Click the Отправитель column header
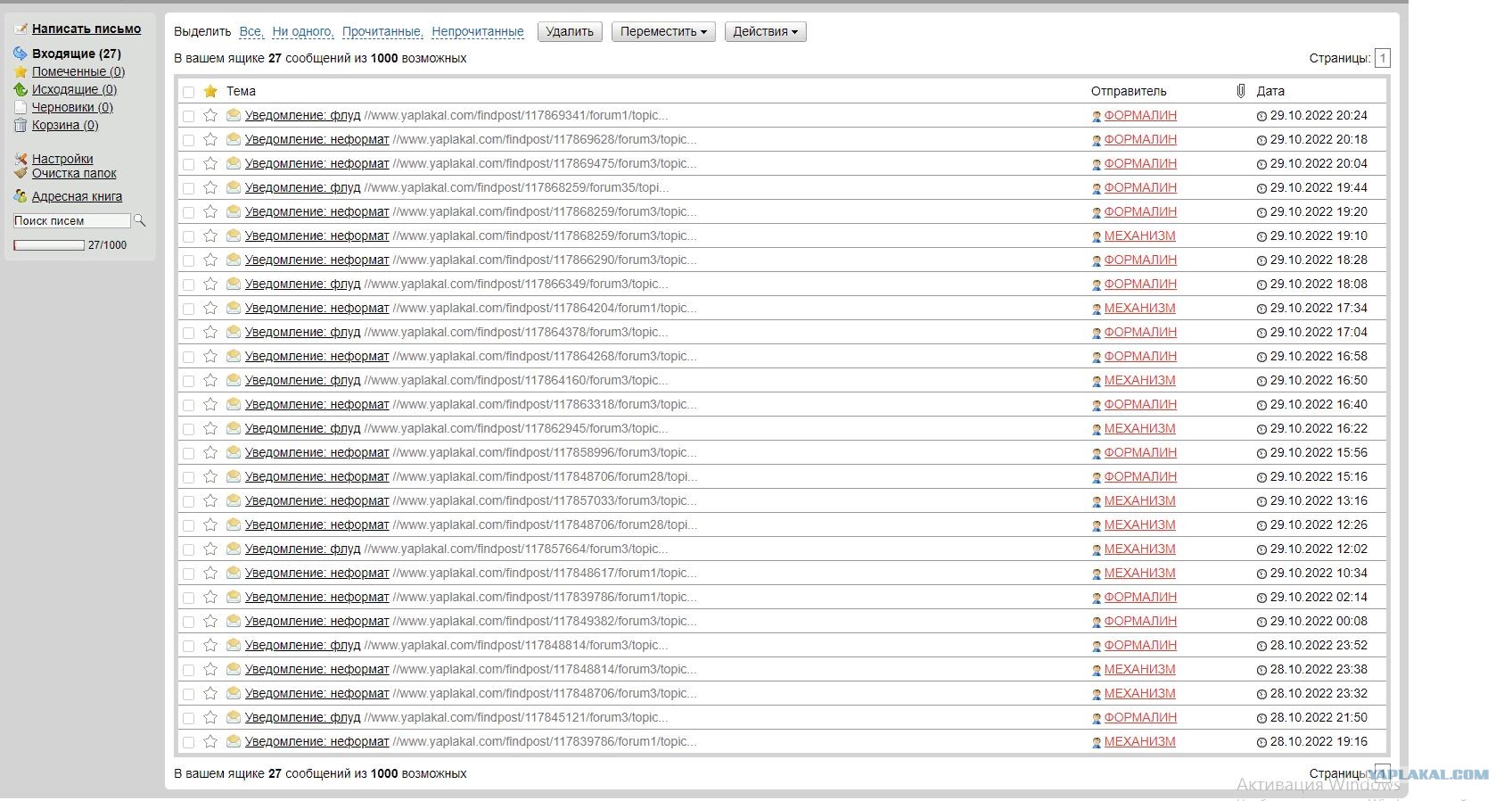Image resolution: width=1512 pixels, height=801 pixels. click(1129, 91)
